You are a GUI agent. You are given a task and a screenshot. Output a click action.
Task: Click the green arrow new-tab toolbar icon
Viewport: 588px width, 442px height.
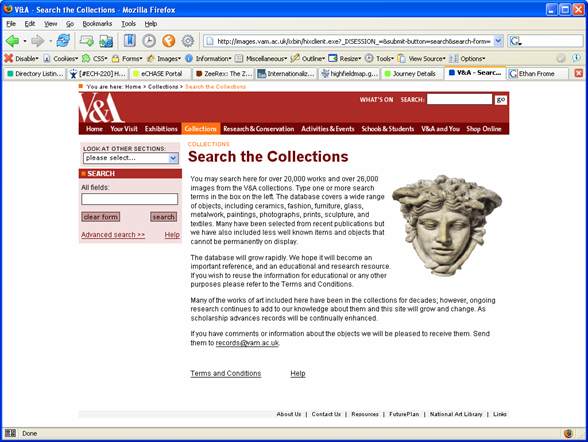coord(87,40)
